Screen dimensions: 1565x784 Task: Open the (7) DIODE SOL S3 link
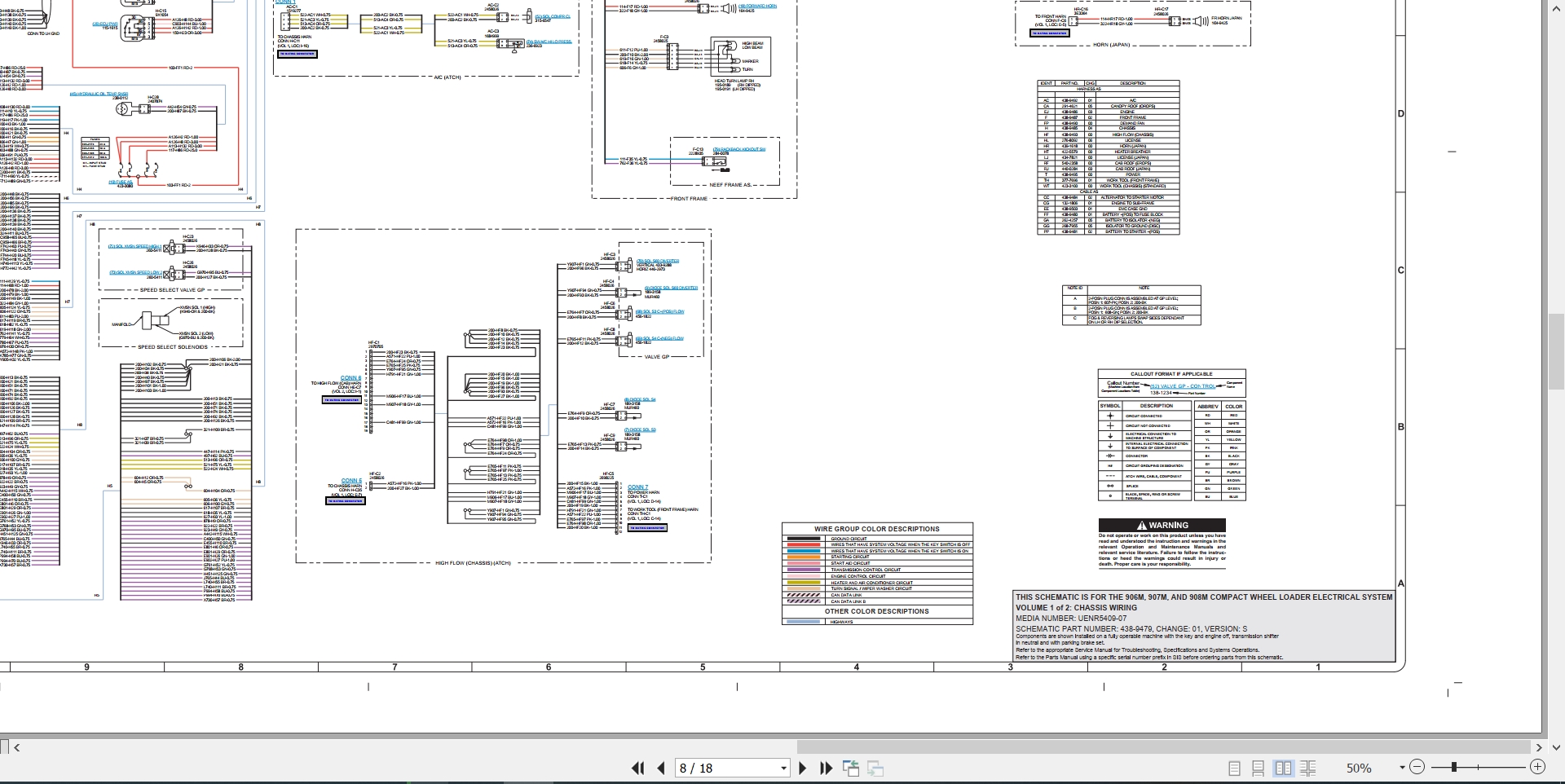coord(640,429)
